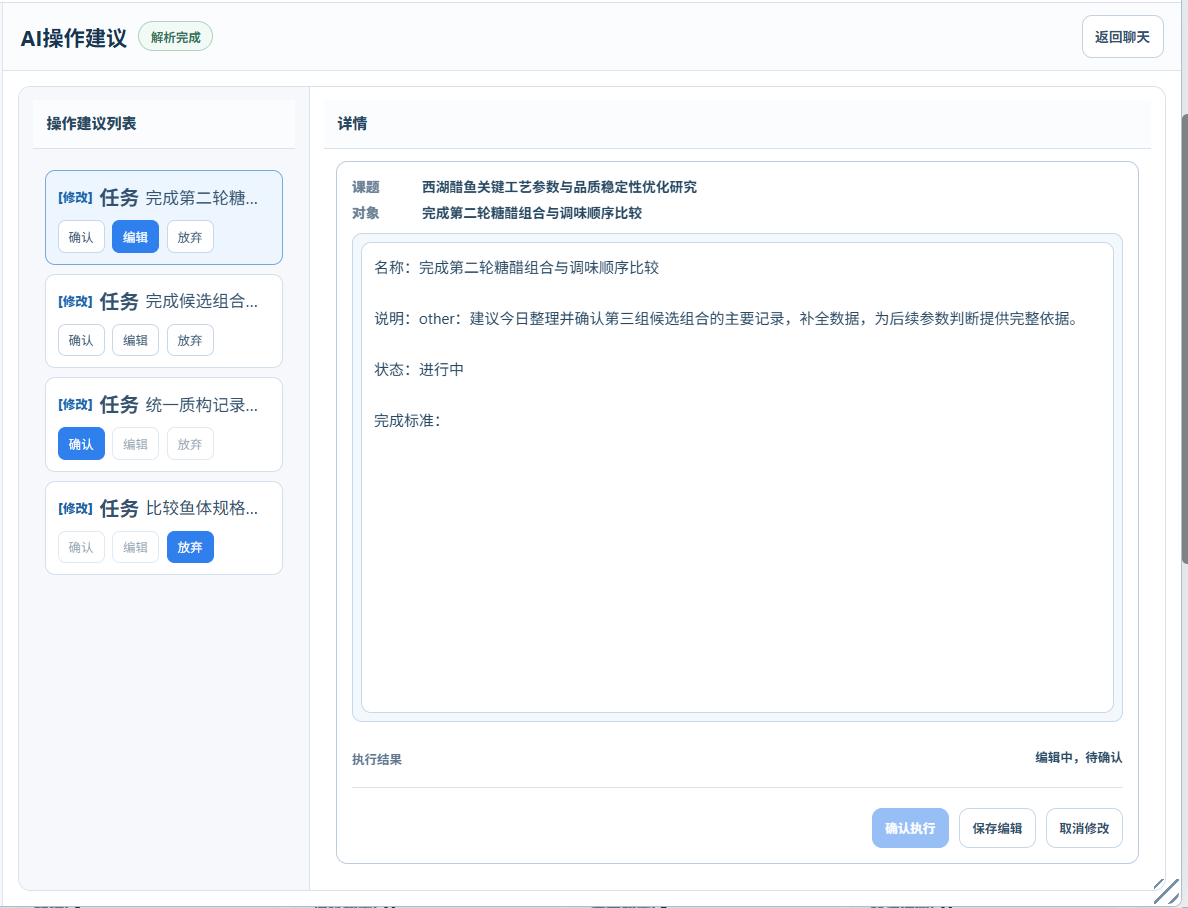This screenshot has height=908, width=1188.
Task: Click the 执行结果 label
Action: click(x=377, y=759)
